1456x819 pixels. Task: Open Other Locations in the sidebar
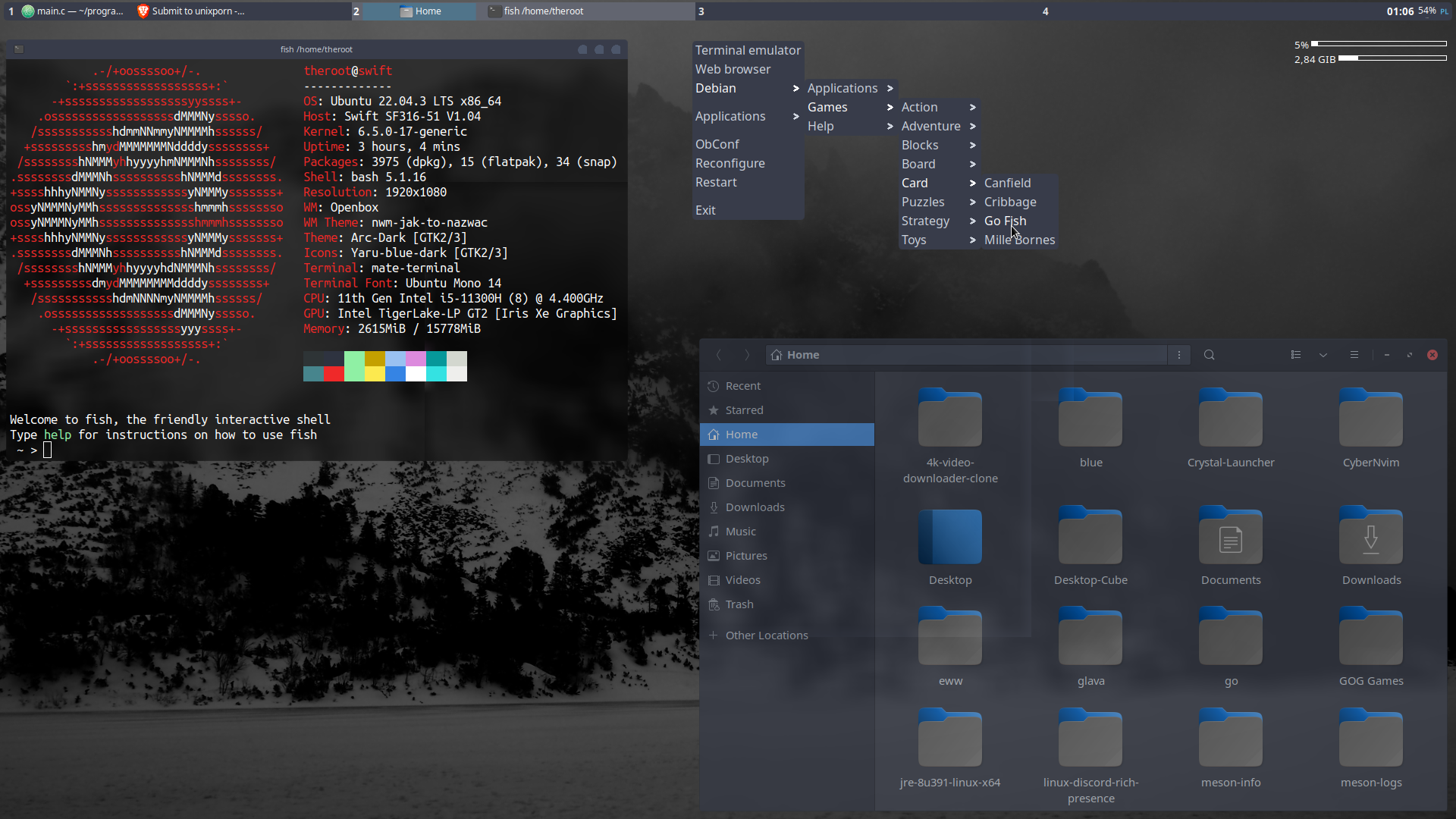[x=787, y=635]
